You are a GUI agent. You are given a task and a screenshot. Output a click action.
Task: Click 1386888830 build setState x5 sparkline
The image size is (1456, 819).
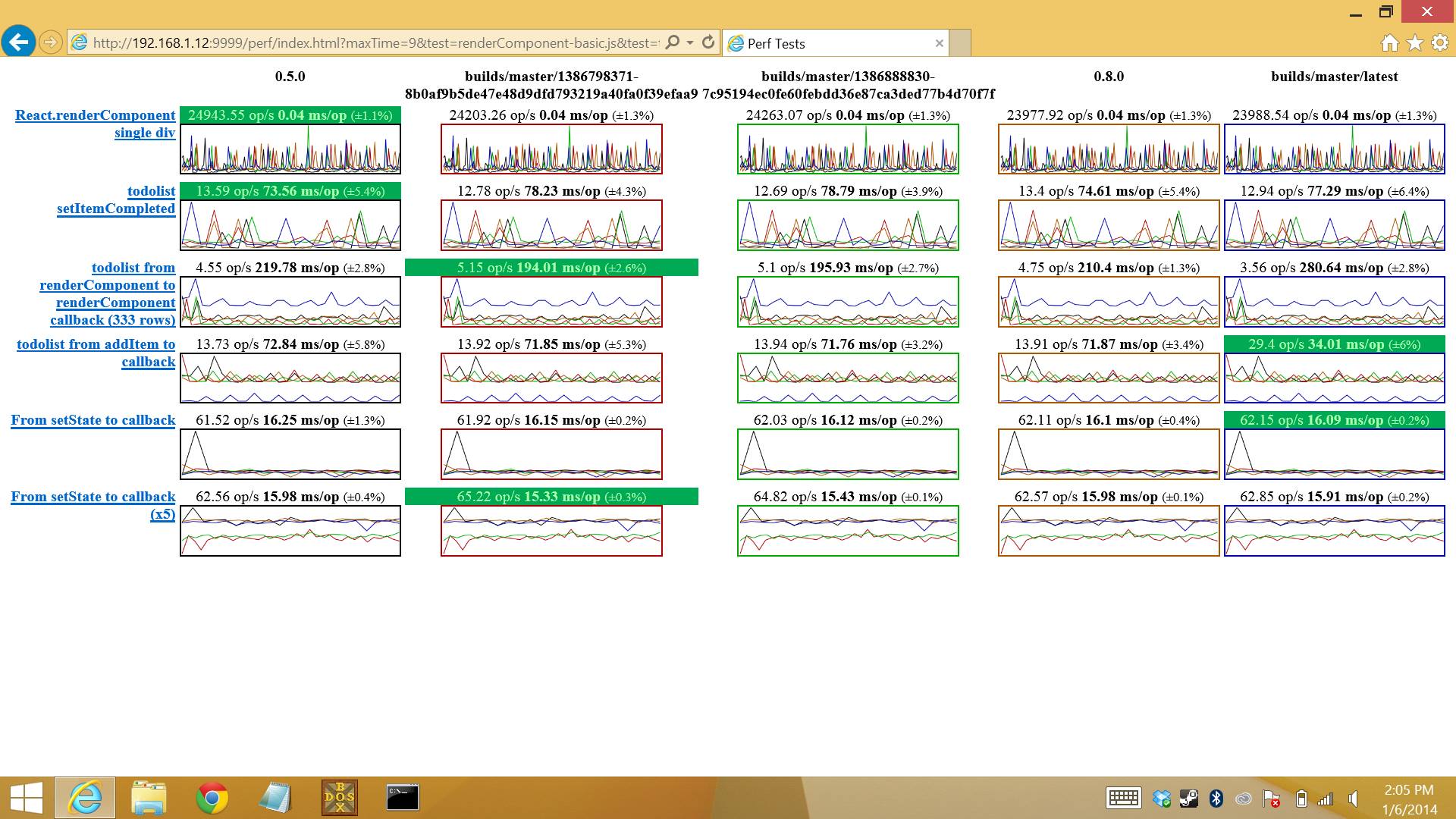coord(848,531)
